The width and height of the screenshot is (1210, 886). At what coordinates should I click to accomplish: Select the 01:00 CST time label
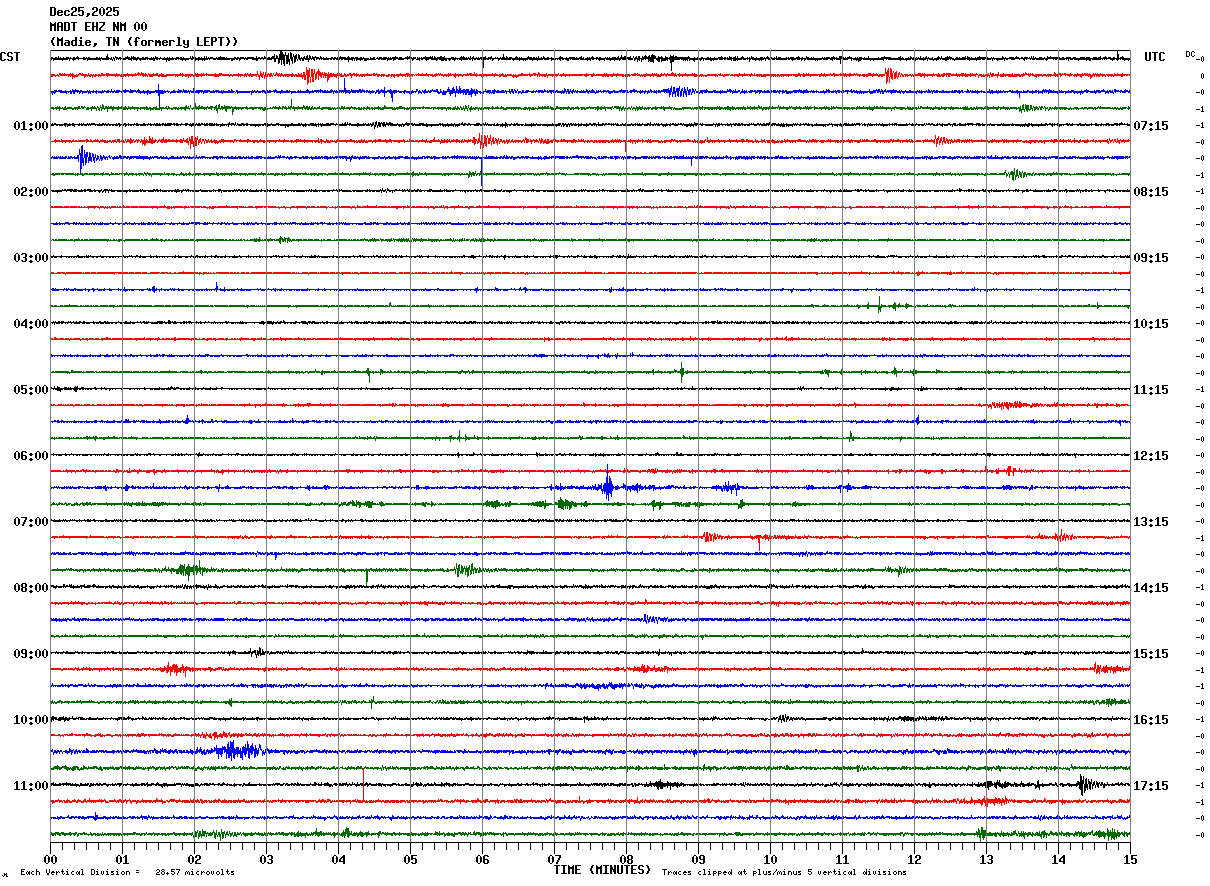[x=31, y=126]
